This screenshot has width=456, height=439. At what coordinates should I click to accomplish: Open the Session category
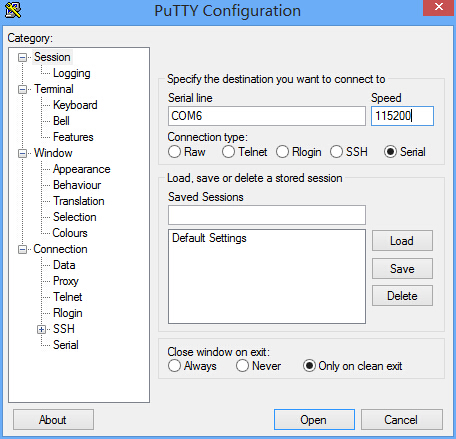[52, 57]
